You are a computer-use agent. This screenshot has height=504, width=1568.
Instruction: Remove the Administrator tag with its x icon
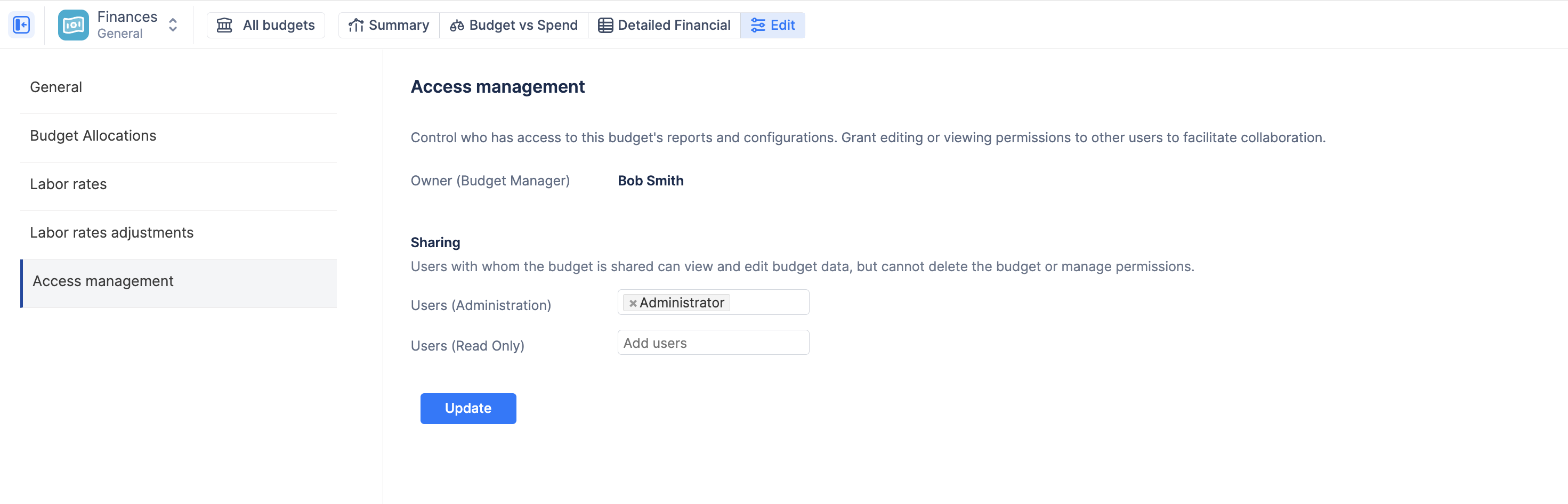click(x=633, y=303)
